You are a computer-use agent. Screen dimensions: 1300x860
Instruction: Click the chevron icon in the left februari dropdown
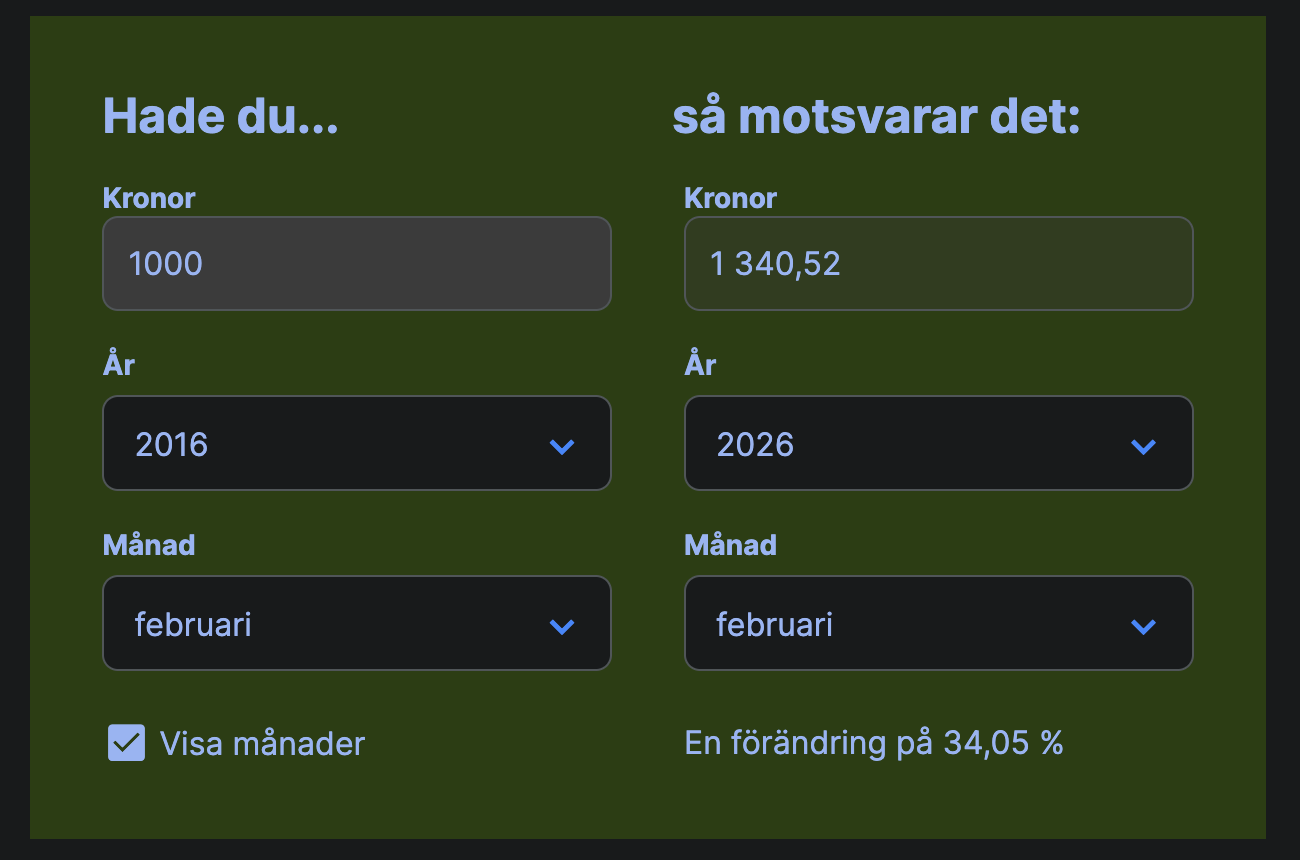562,626
